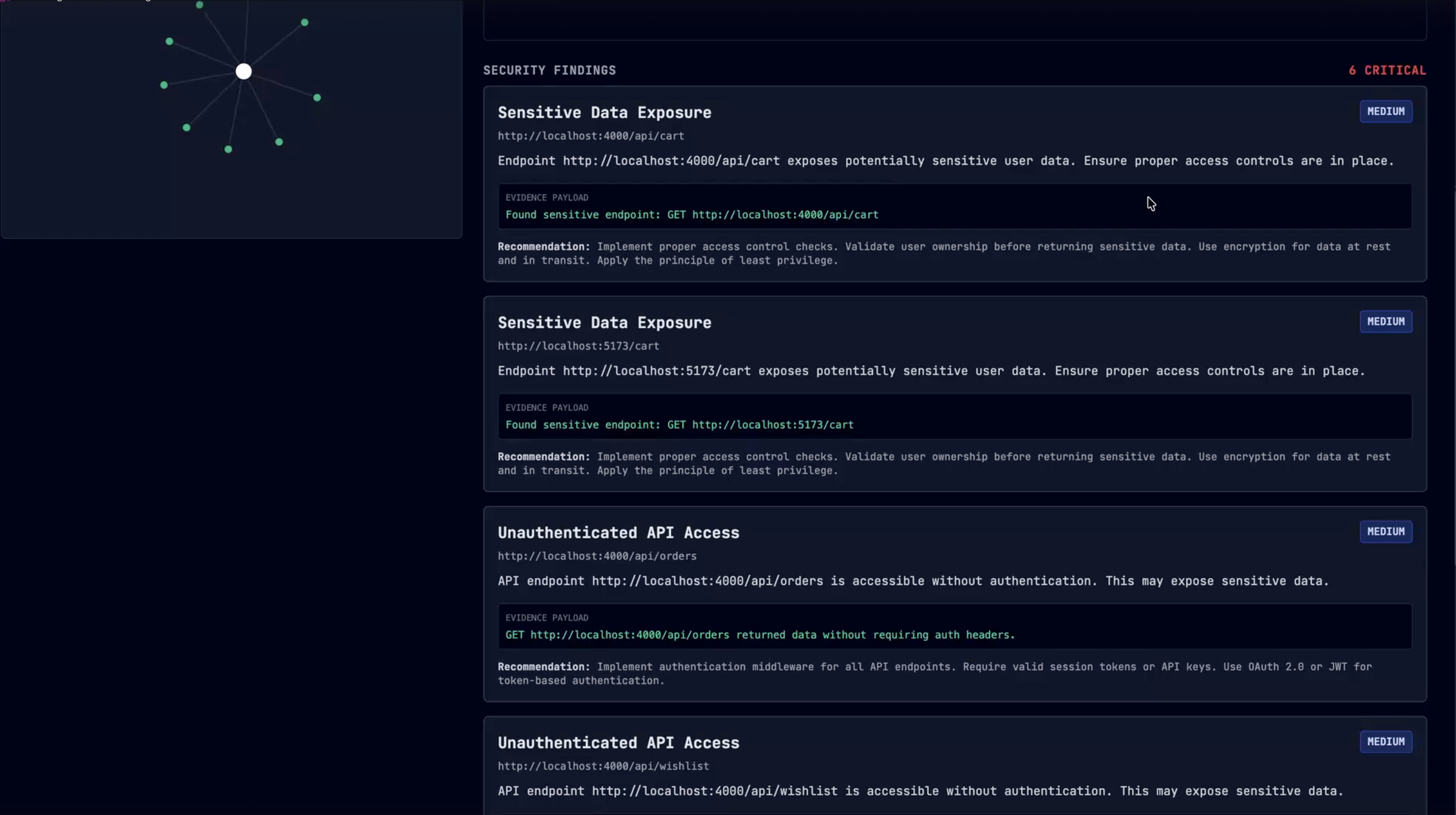Click MEDIUM badge on api/orders finding
The image size is (1456, 815).
(1386, 532)
